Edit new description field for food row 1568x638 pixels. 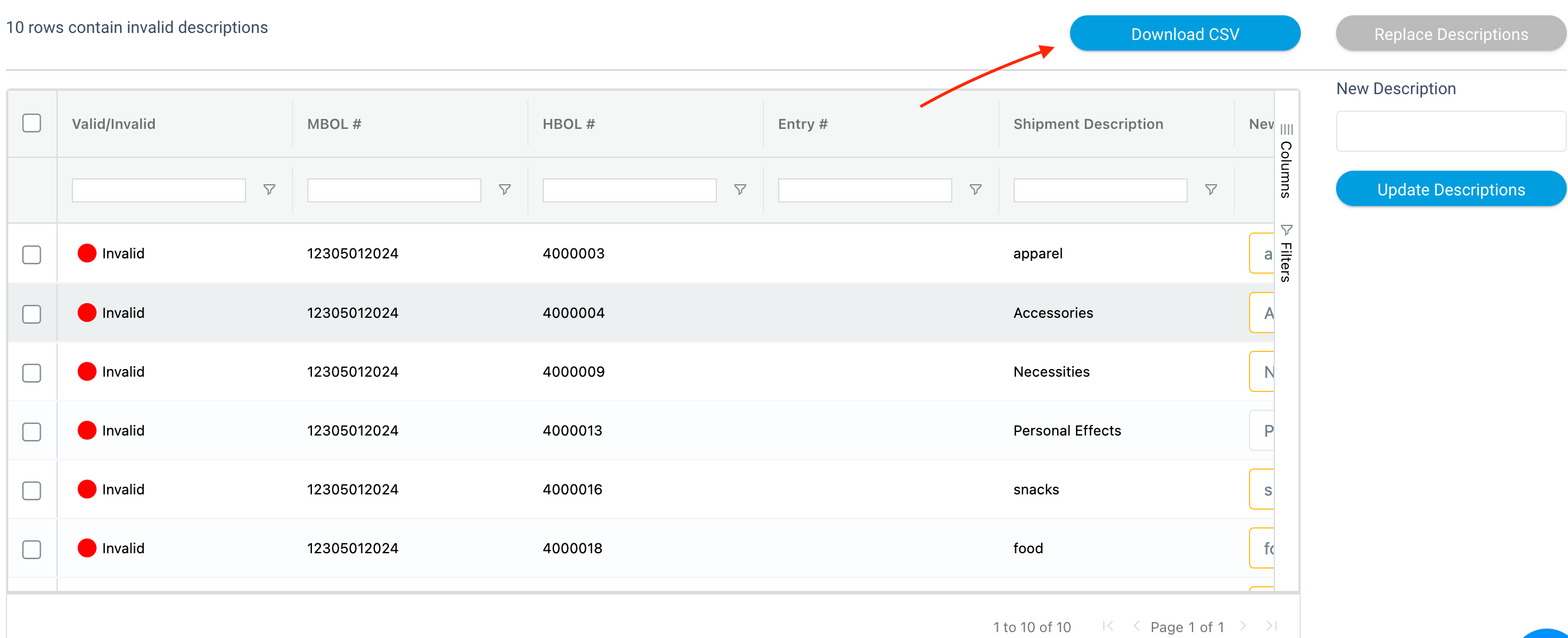[x=1262, y=549]
